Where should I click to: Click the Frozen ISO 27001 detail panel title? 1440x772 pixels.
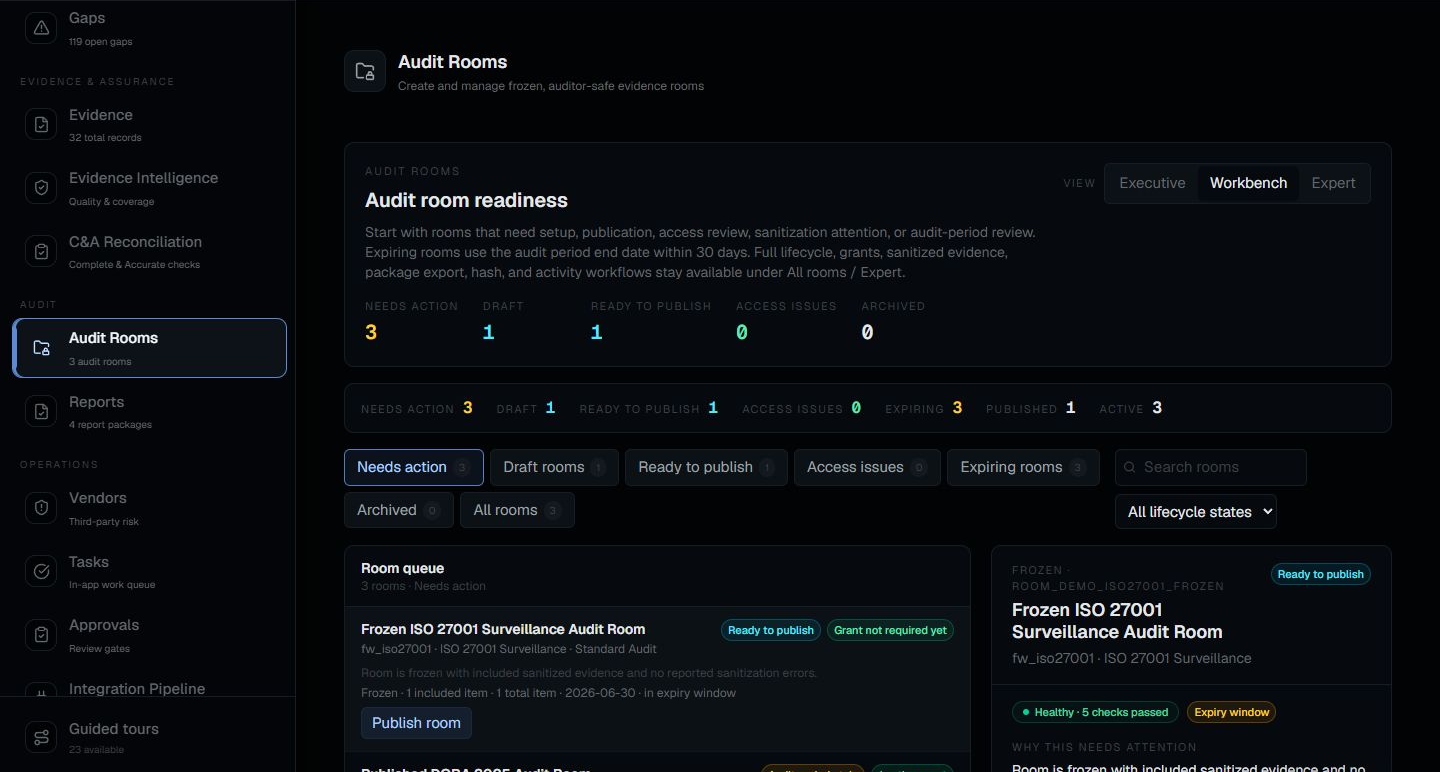(x=1117, y=621)
